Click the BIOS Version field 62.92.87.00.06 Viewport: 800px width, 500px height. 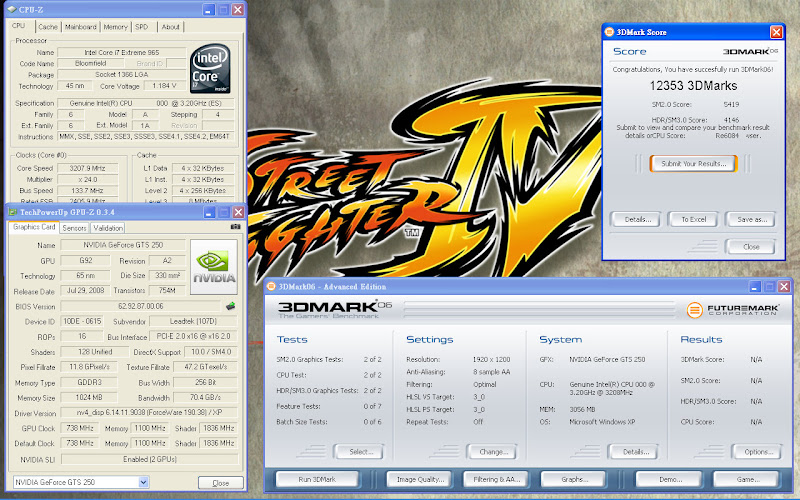(141, 306)
